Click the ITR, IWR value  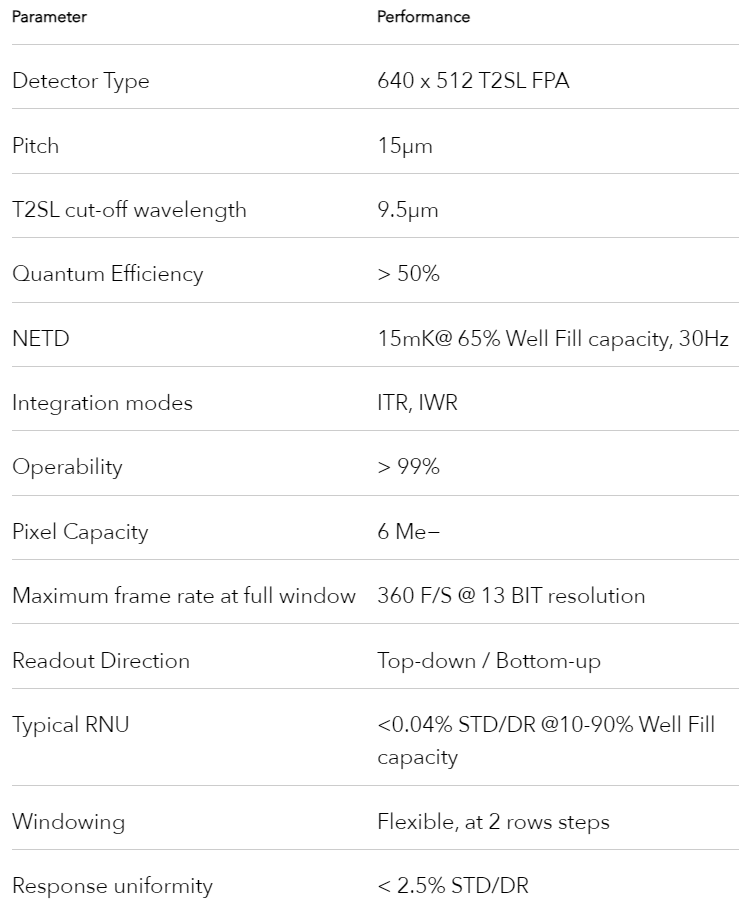click(x=417, y=403)
